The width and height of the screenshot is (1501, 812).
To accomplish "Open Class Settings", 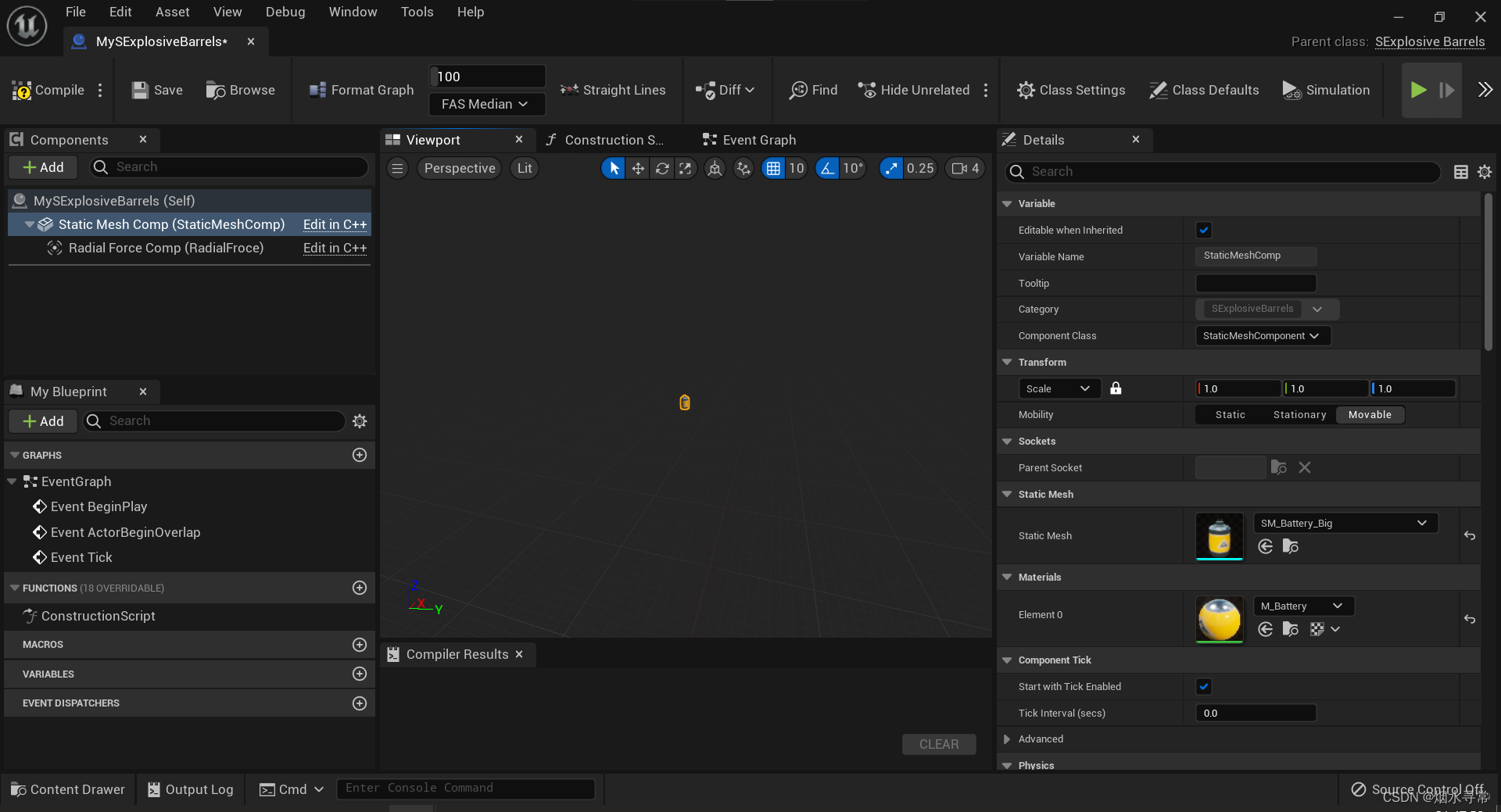I will [1071, 90].
